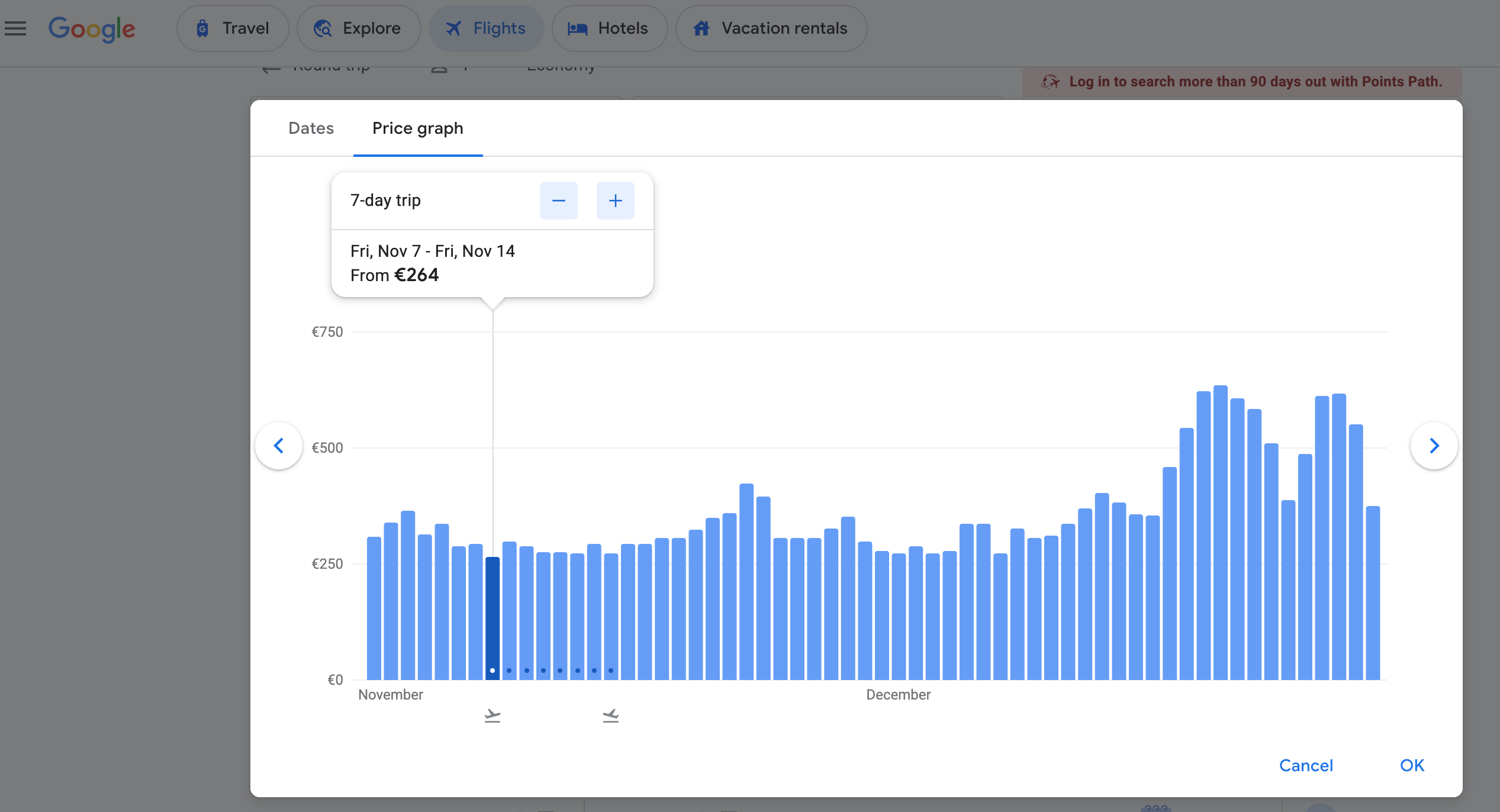The height and width of the screenshot is (812, 1500).
Task: Decrease trip length with minus button
Action: (558, 201)
